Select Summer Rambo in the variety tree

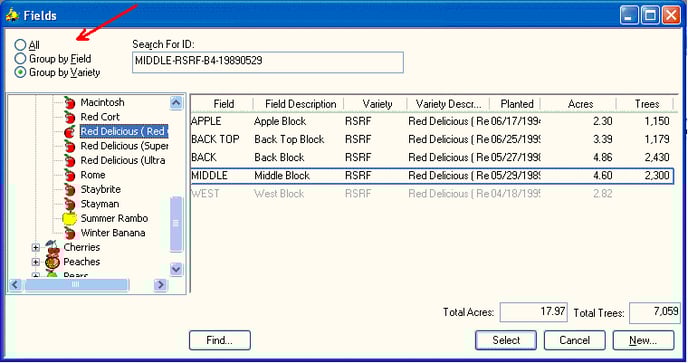tap(114, 218)
